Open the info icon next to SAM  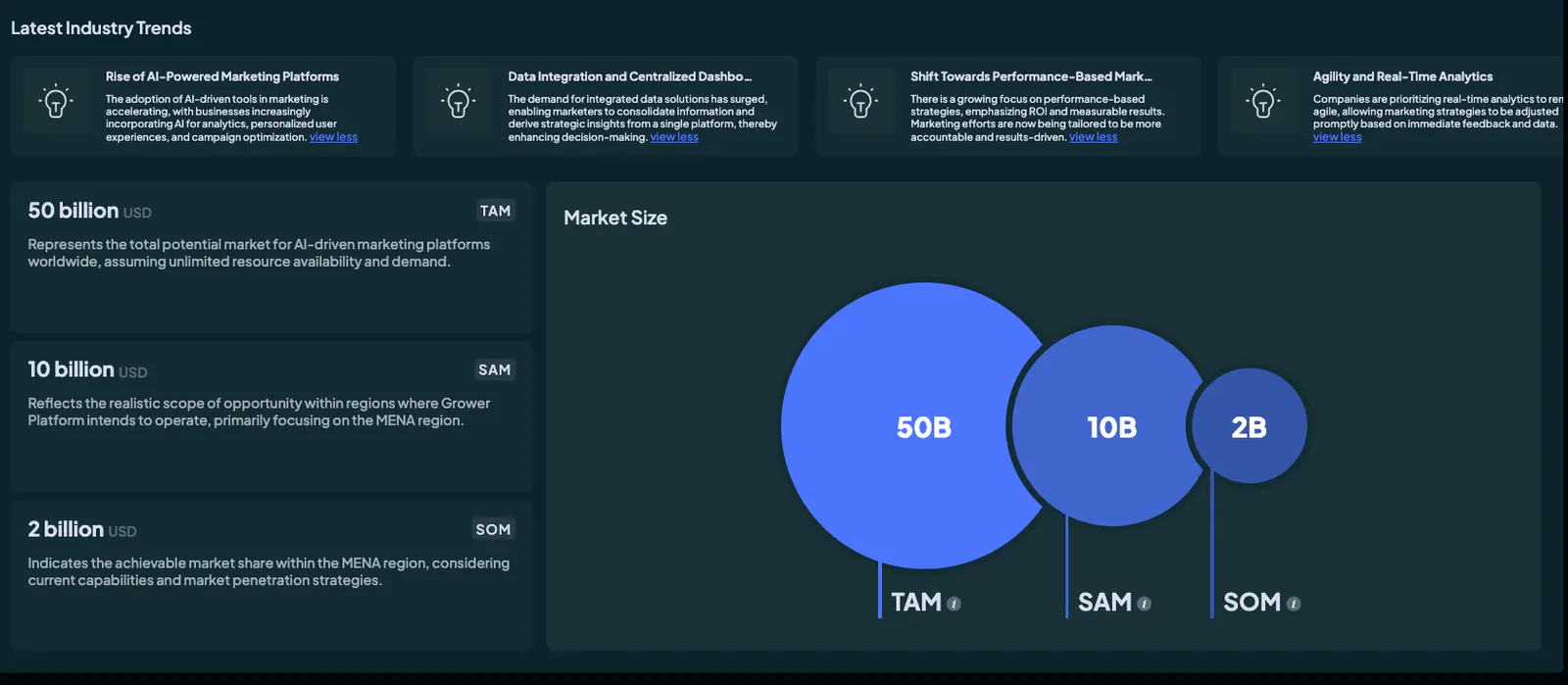click(1145, 604)
